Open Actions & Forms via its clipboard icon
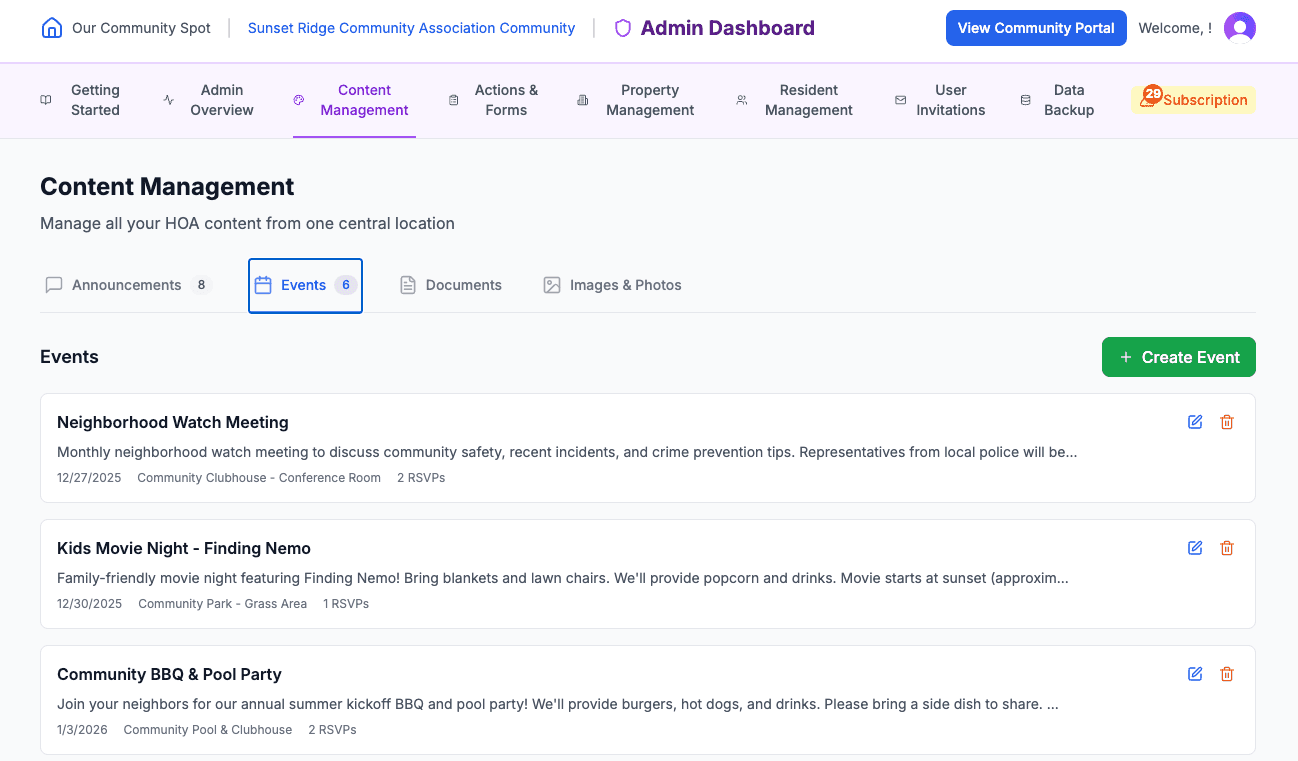The height and width of the screenshot is (761, 1298). click(452, 100)
